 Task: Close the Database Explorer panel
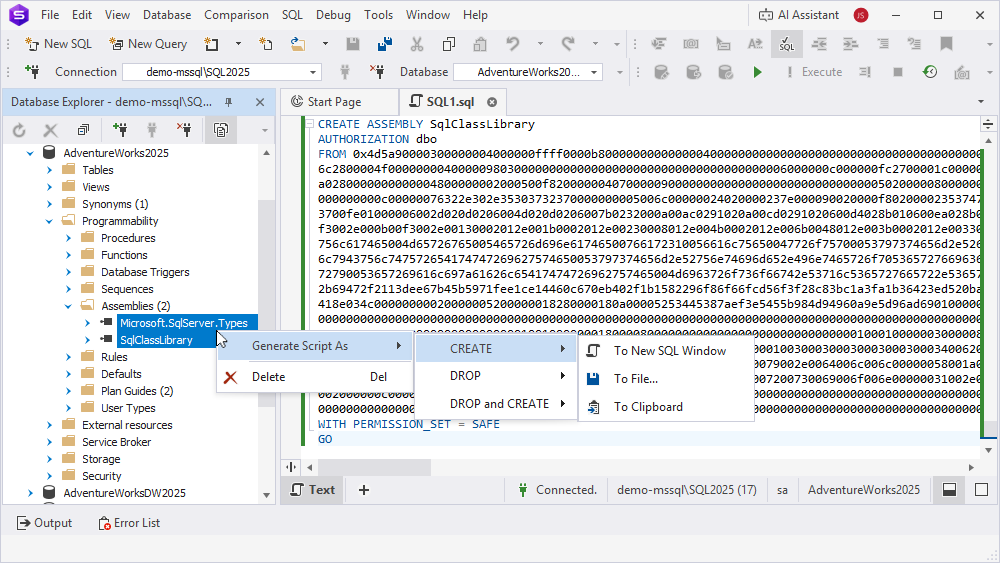[260, 102]
